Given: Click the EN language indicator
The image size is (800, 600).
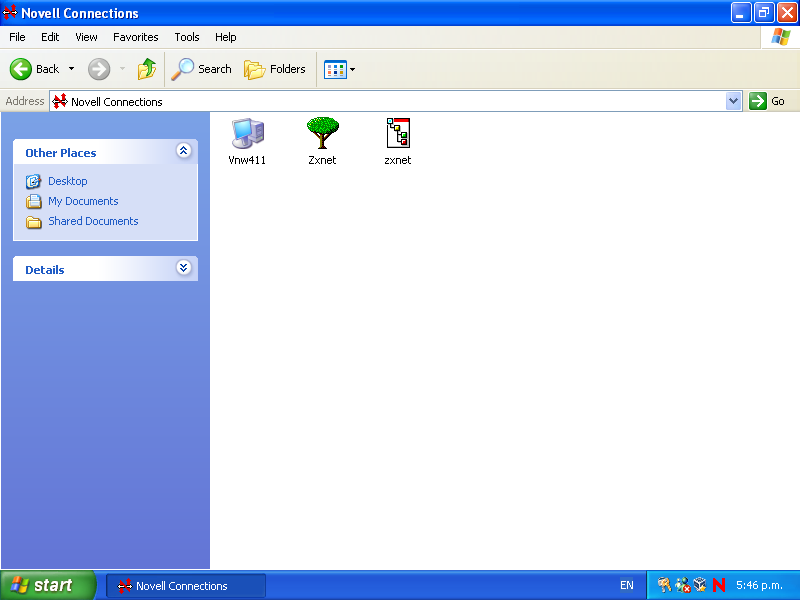Looking at the screenshot, I should pyautogui.click(x=627, y=585).
